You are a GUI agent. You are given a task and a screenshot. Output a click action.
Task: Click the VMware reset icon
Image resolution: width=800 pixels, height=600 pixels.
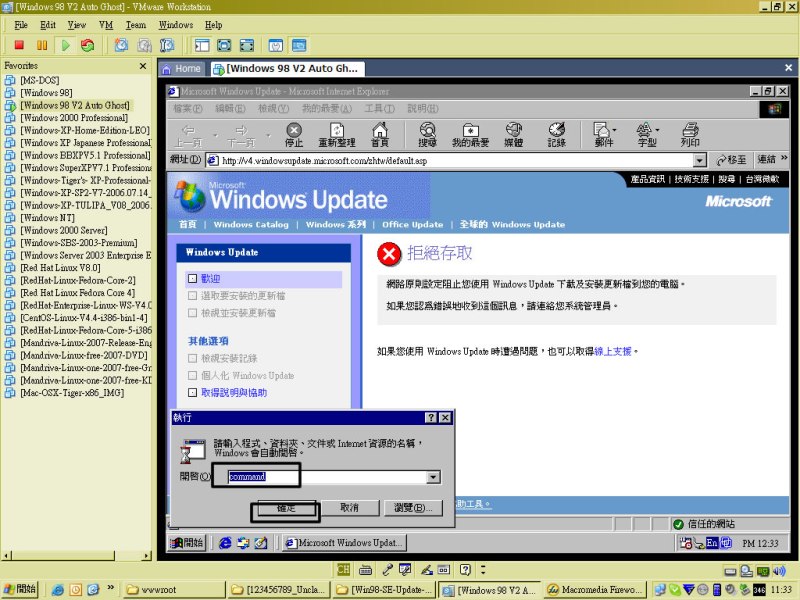pos(88,45)
